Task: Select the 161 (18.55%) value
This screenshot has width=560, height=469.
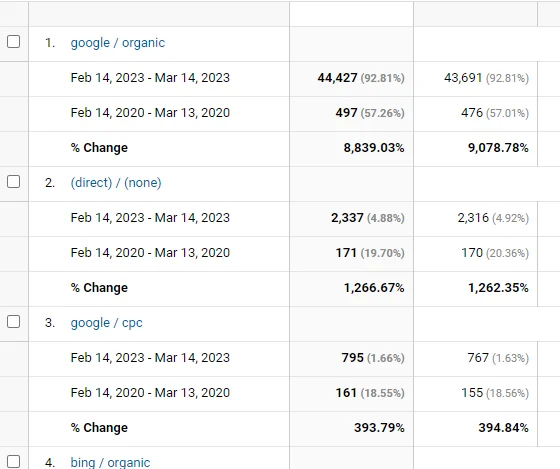Action: pos(370,393)
